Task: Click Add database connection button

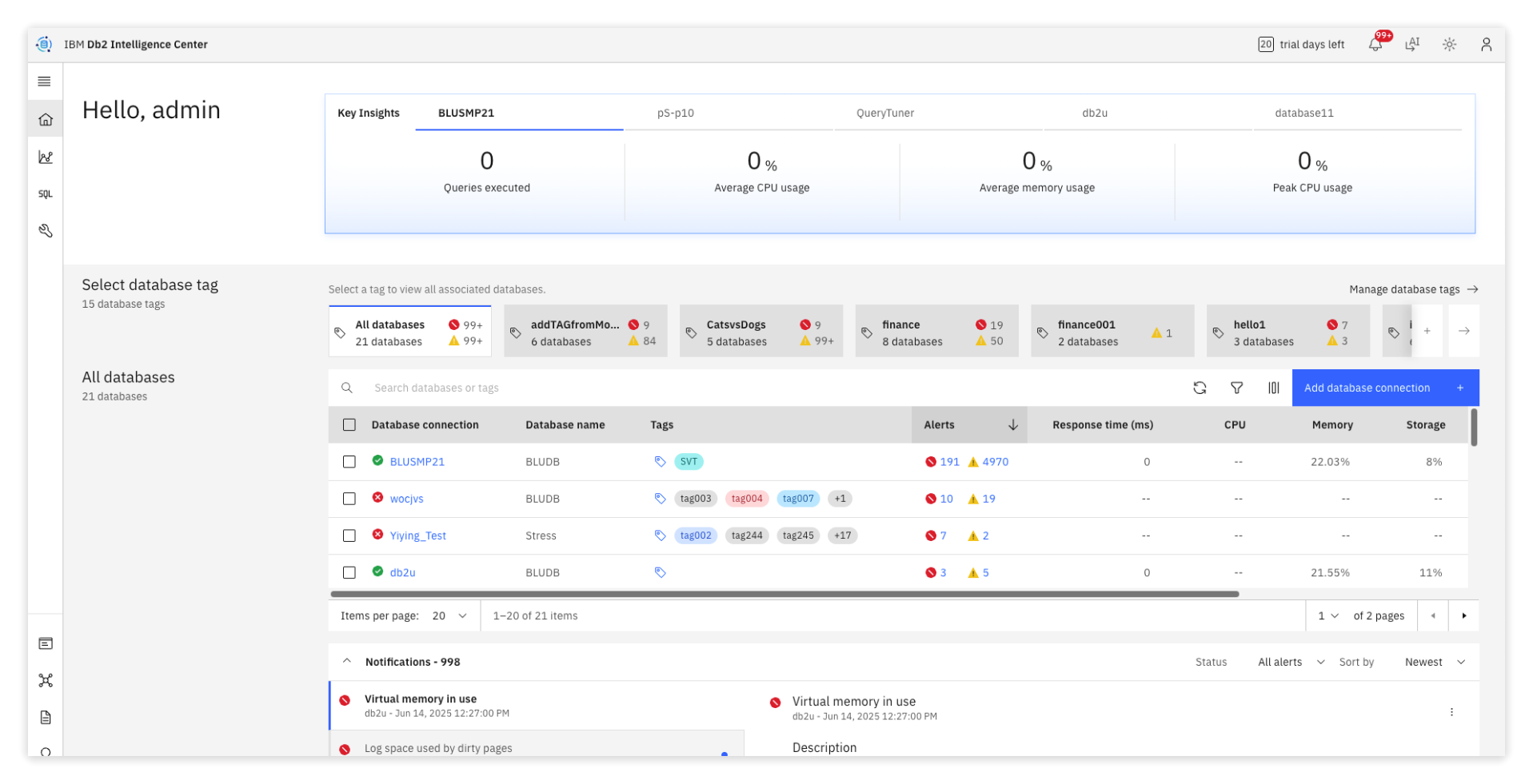Action: pos(1385,388)
